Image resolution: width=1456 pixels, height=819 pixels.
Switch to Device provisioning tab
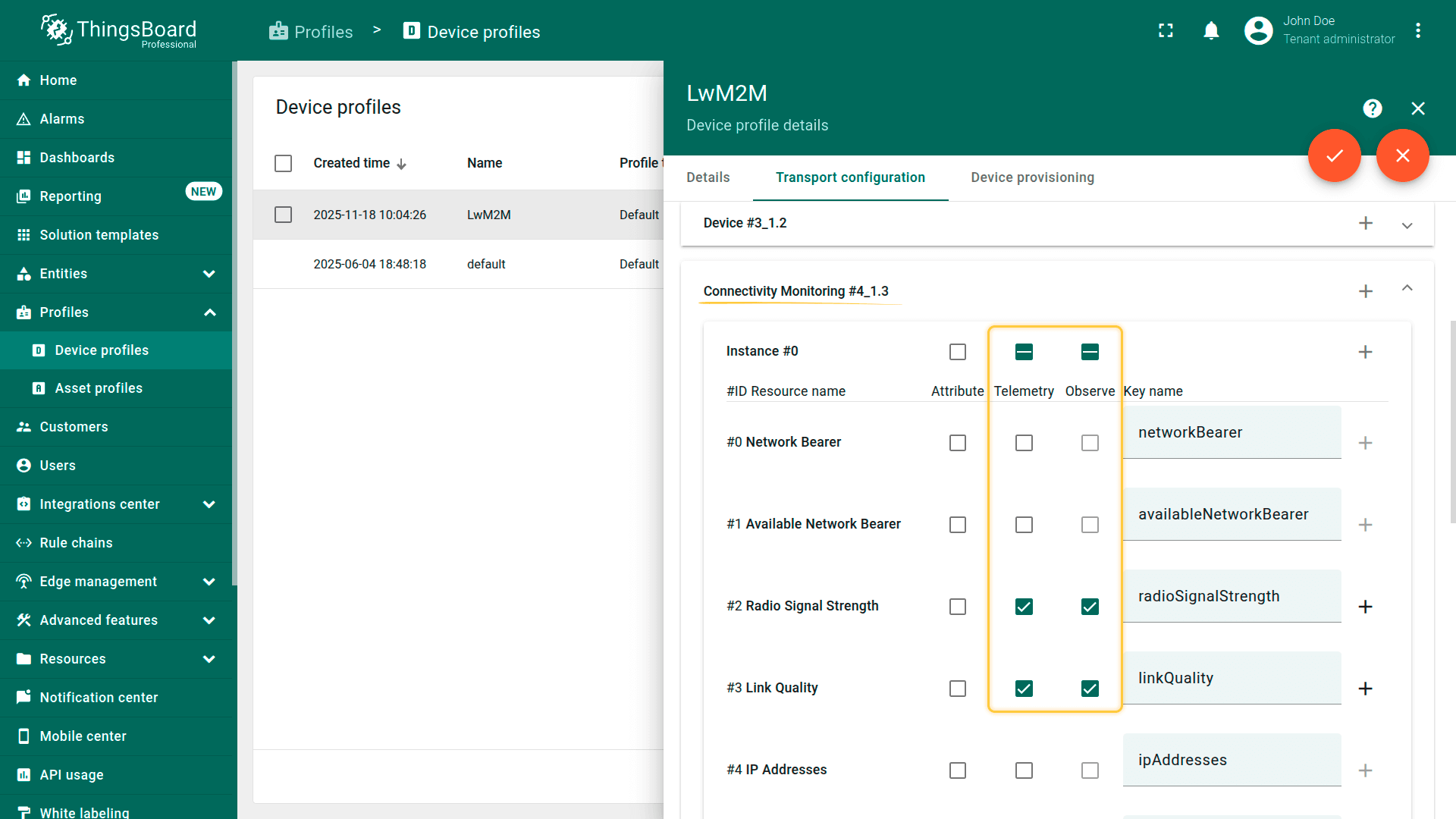coord(1032,177)
